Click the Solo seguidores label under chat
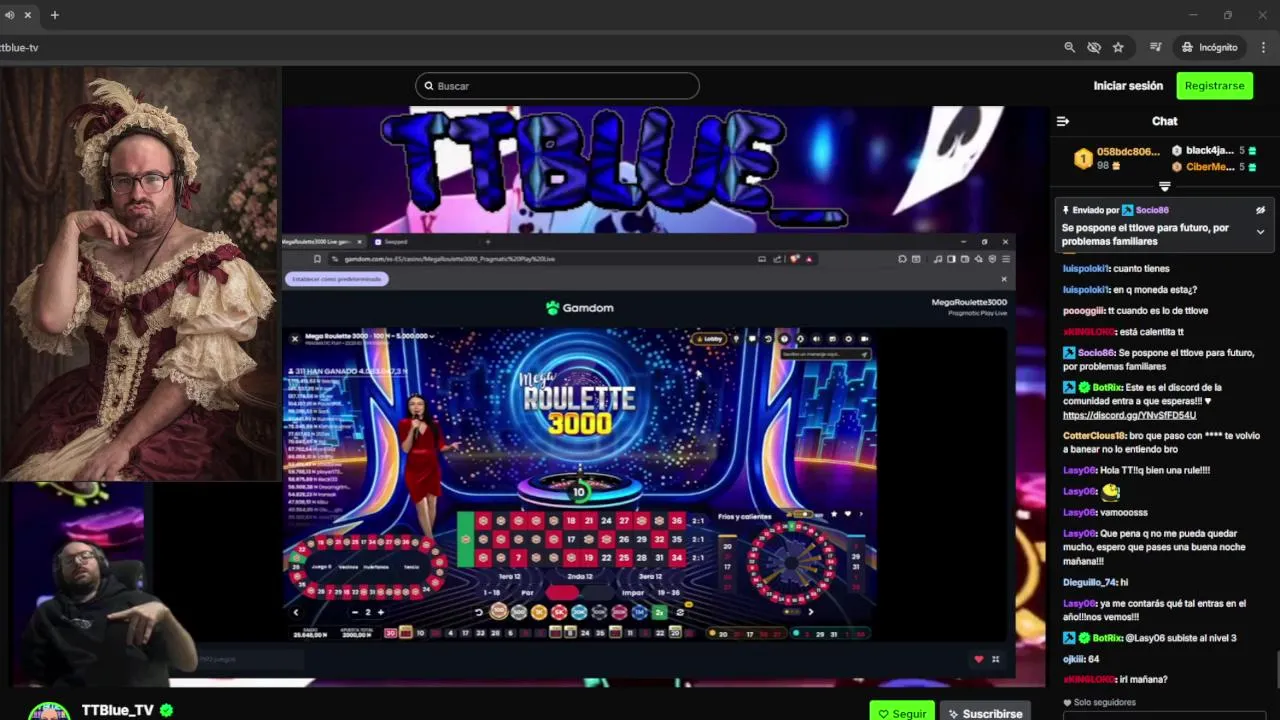The image size is (1280, 720). [x=1104, y=703]
